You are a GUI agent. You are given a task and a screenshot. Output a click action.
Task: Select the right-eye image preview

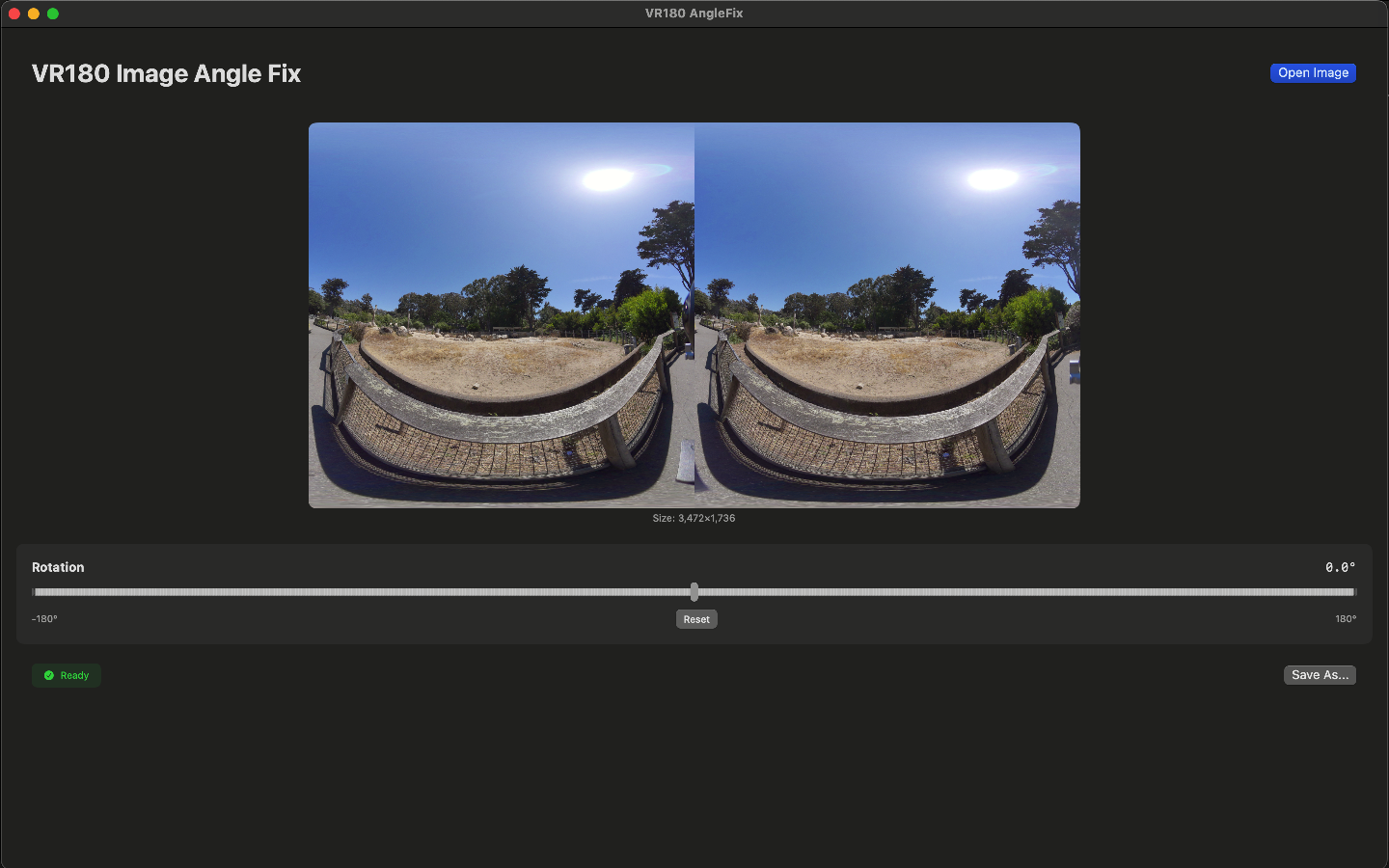(x=887, y=315)
